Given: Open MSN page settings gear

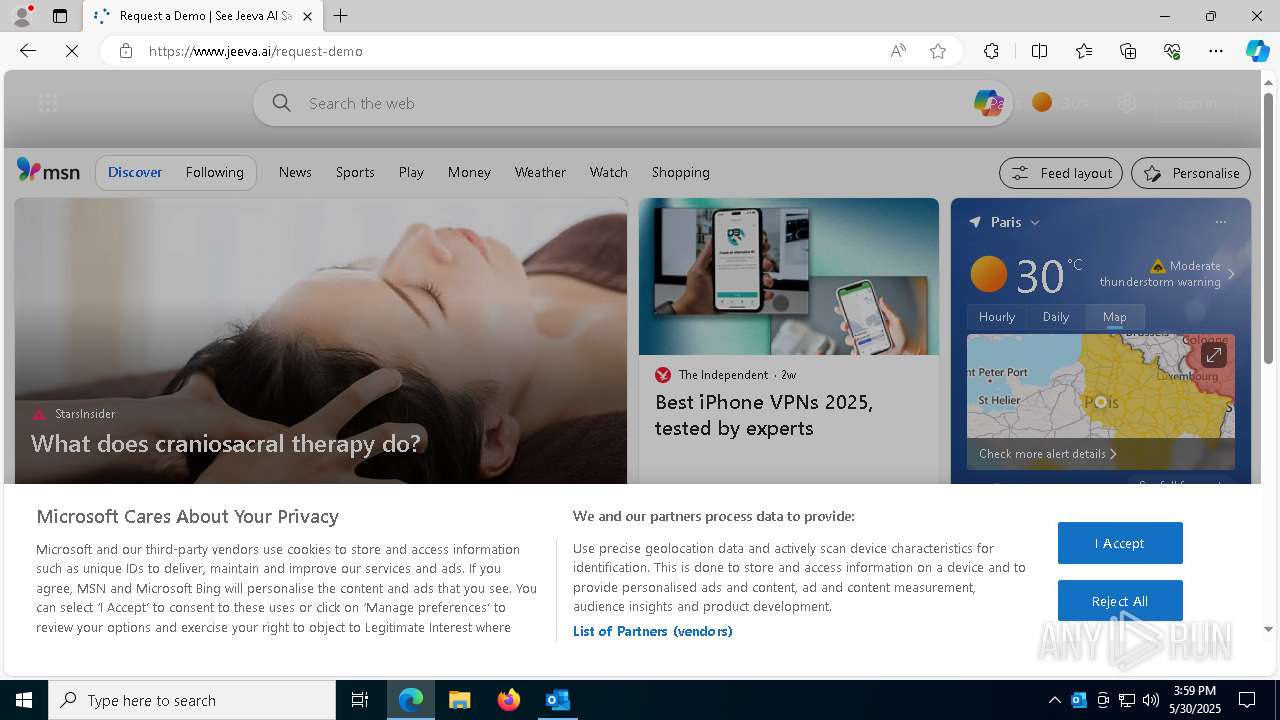Looking at the screenshot, I should click(x=1127, y=103).
